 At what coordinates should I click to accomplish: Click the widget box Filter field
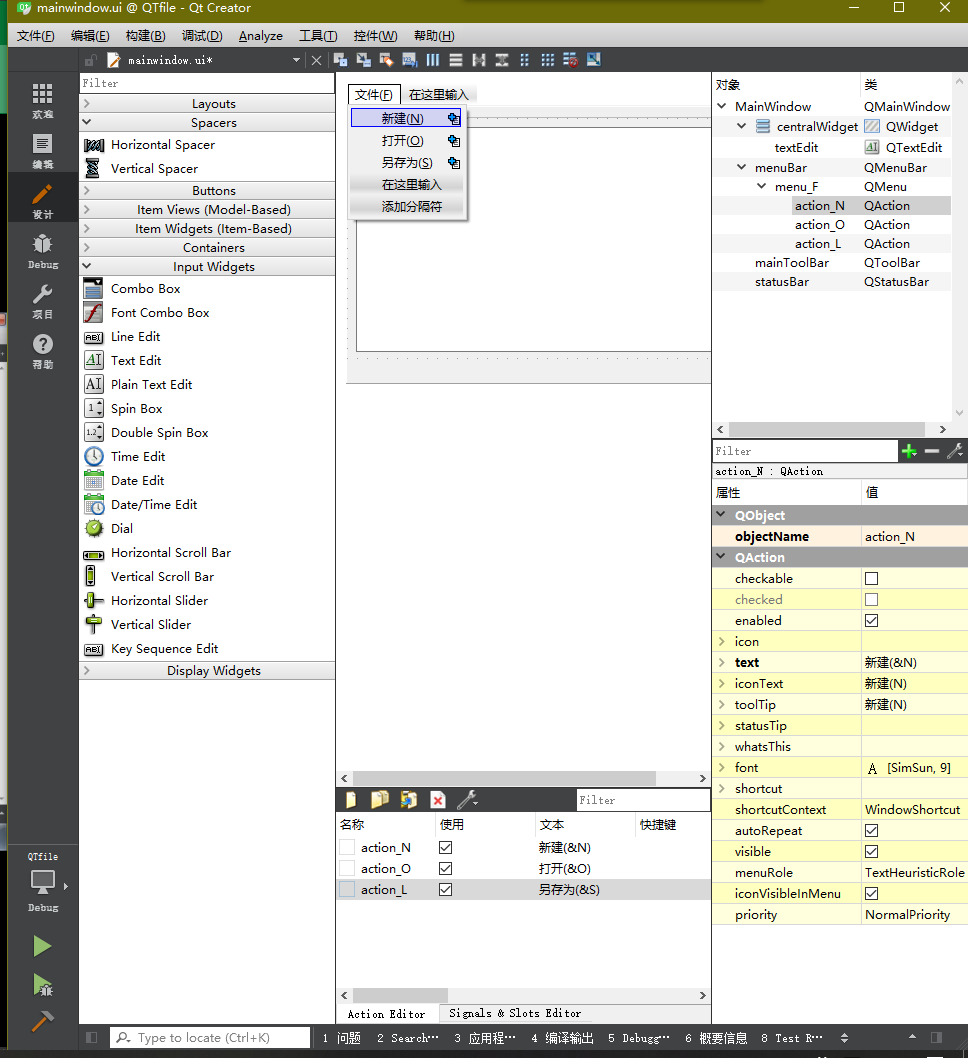(x=207, y=83)
